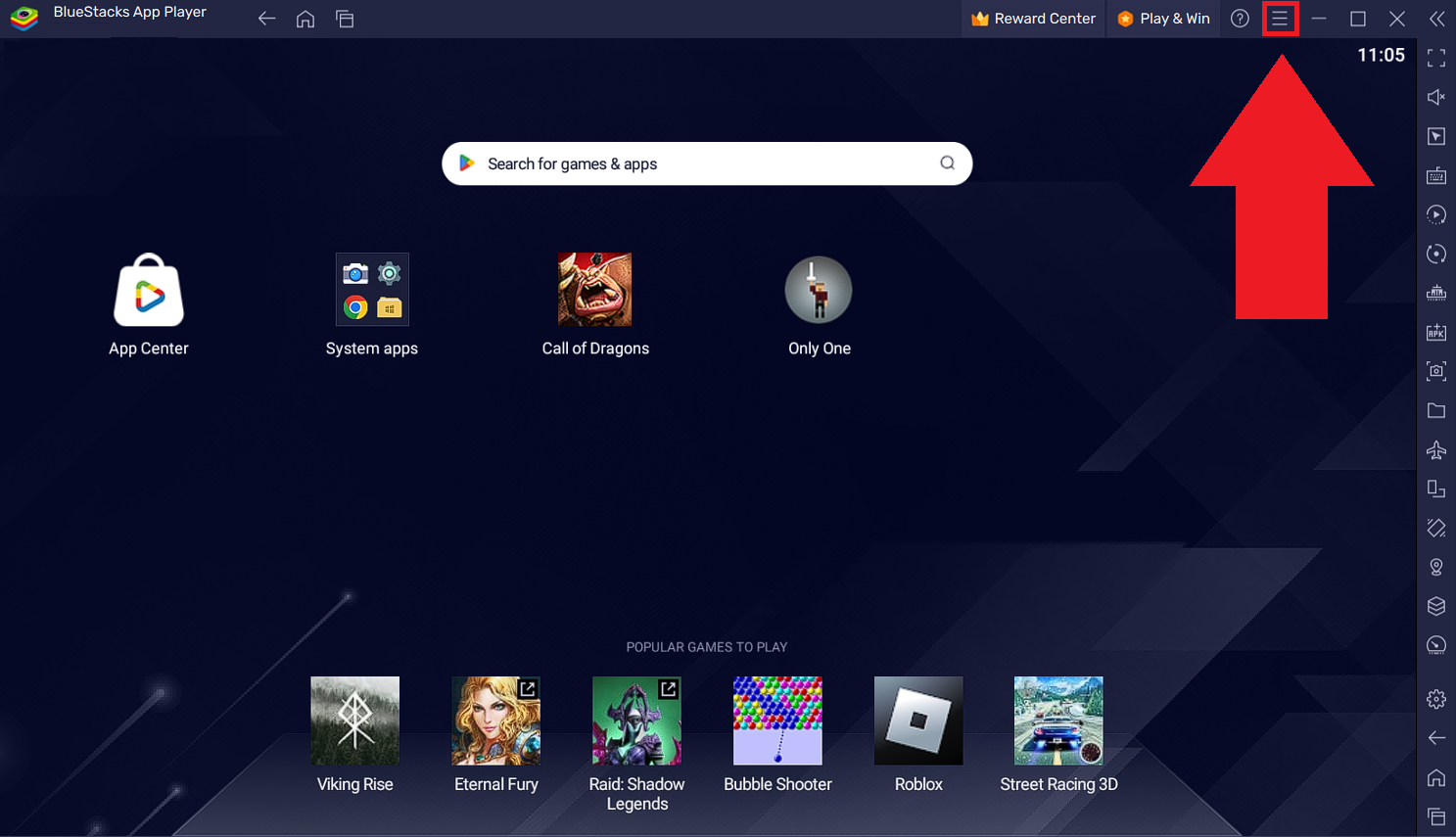
Task: Open Street Racing 3D tile
Action: (1058, 734)
